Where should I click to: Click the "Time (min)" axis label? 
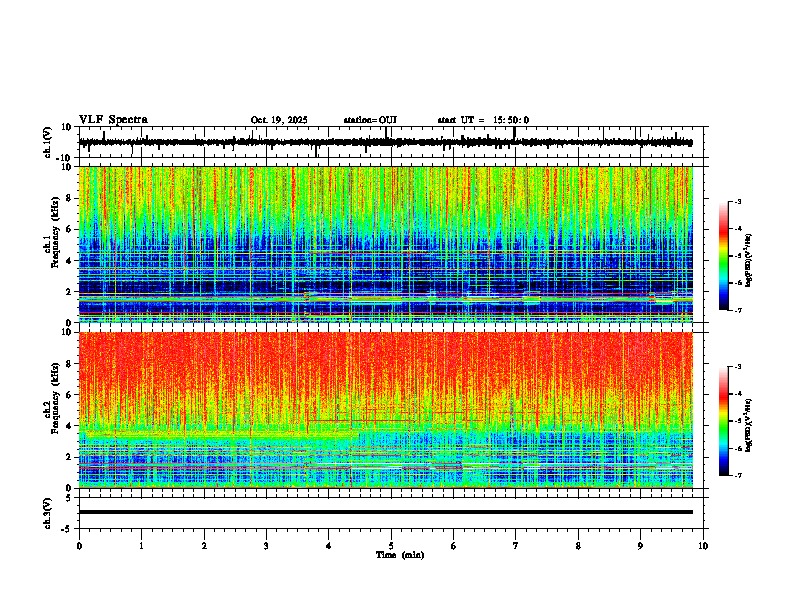[x=400, y=555]
